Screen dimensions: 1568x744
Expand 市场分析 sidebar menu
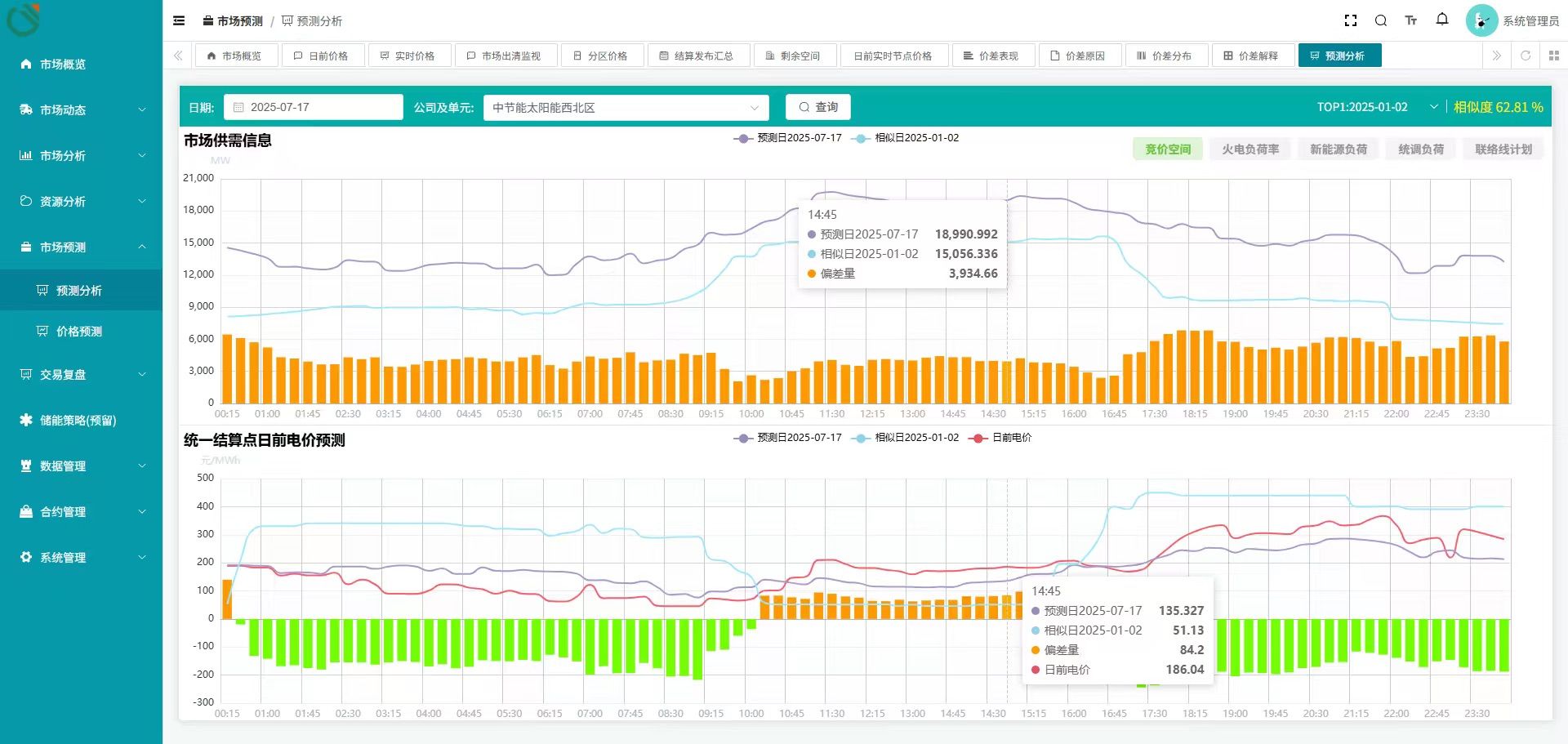(x=82, y=155)
